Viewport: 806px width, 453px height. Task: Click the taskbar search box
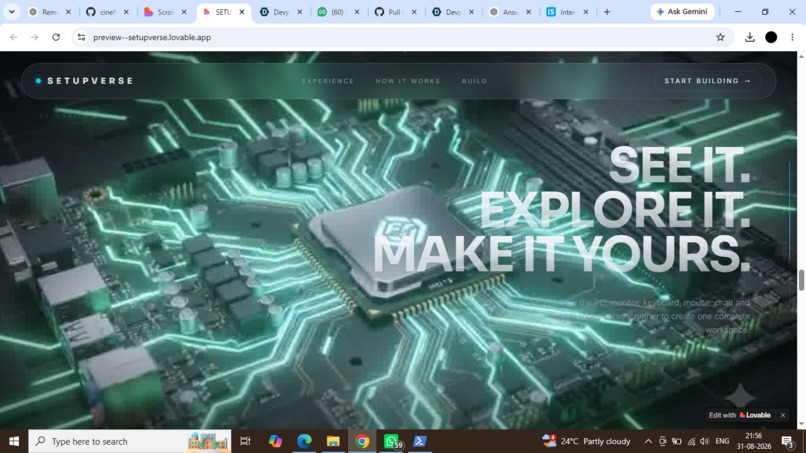coord(130,441)
